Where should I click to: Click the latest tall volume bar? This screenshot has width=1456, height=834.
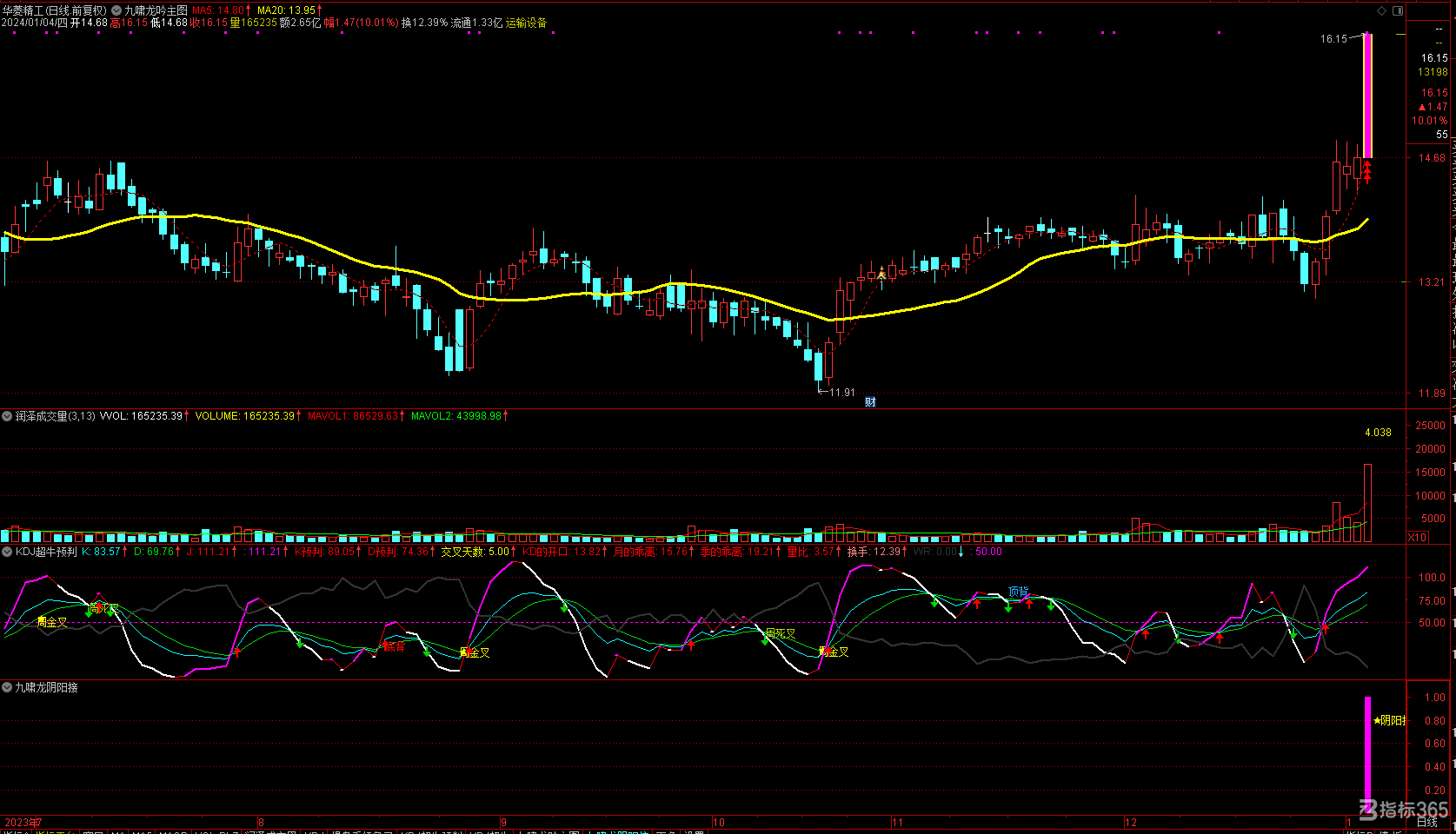point(1367,503)
